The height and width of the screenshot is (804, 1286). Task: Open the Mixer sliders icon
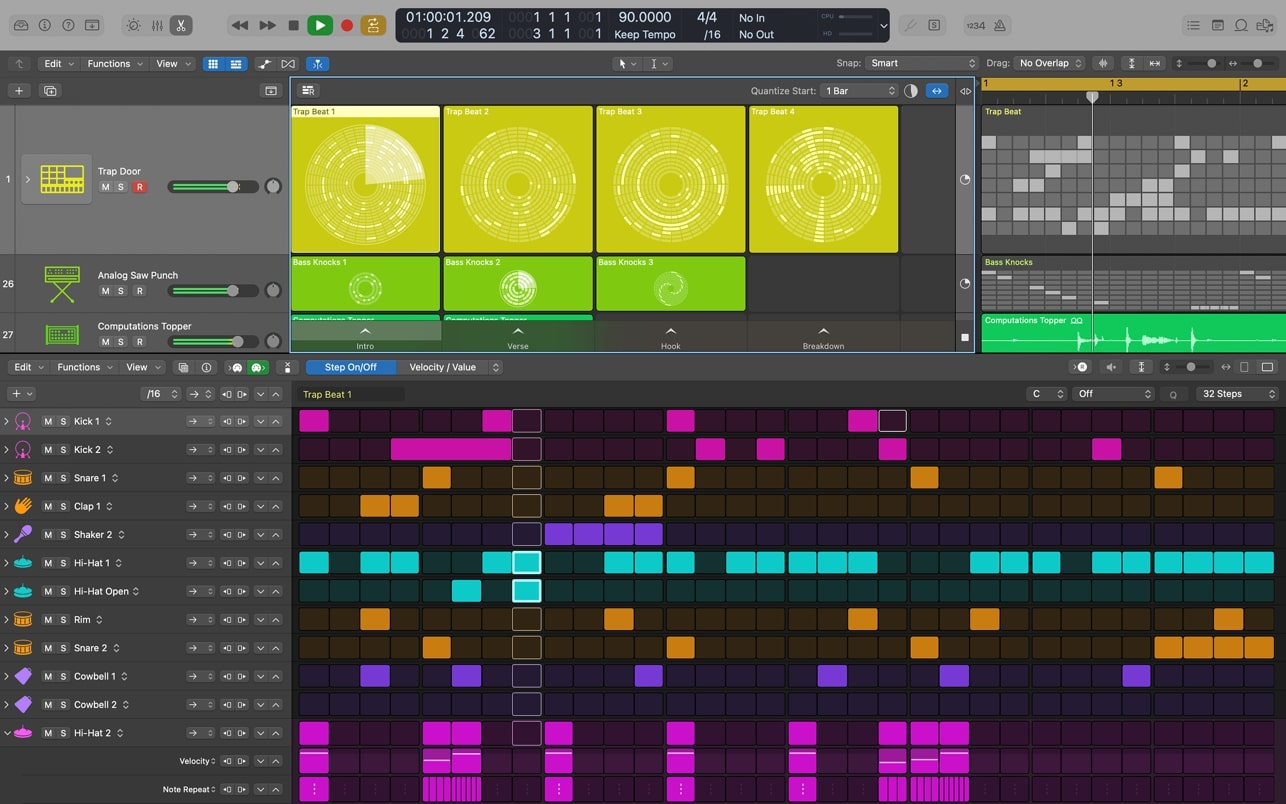[x=157, y=25]
